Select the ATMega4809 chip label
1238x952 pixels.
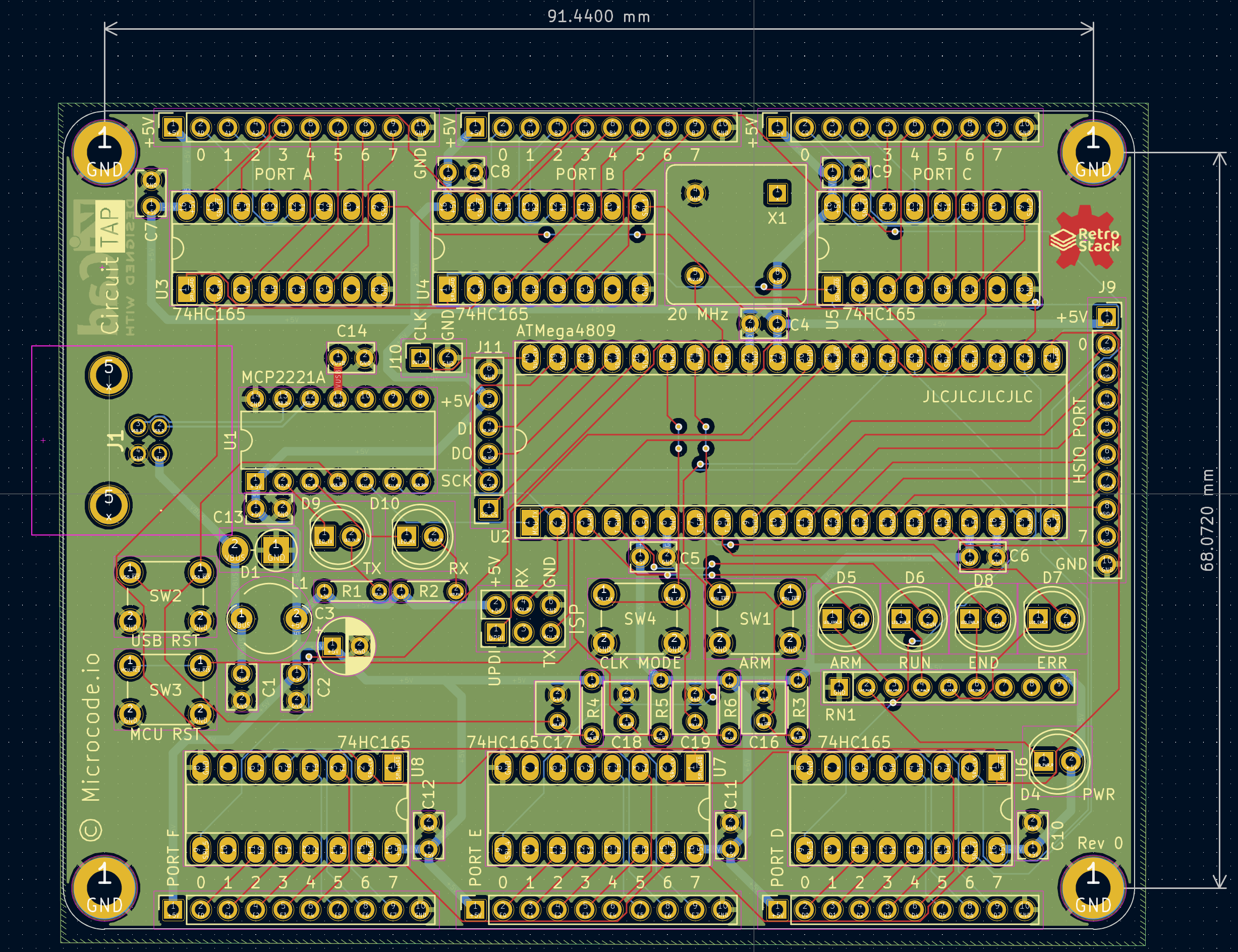[x=566, y=330]
